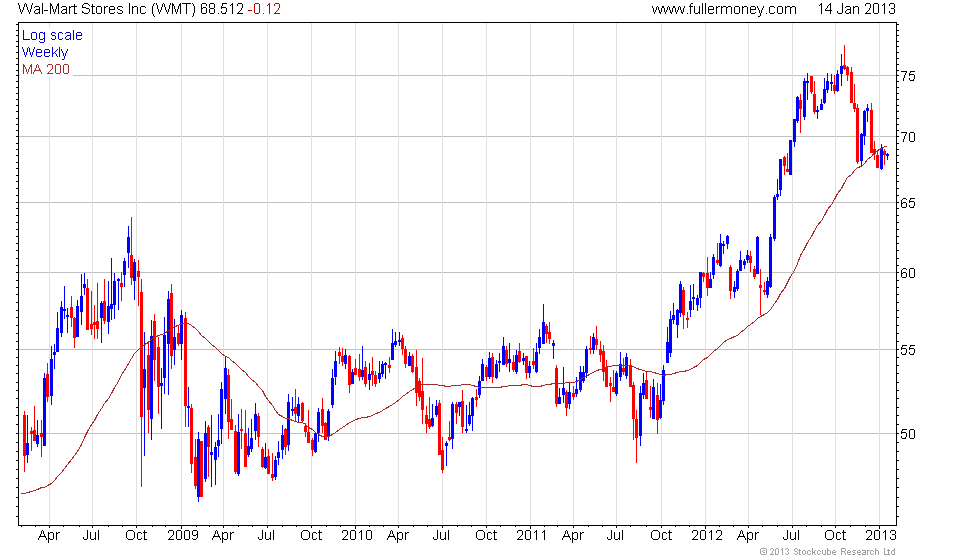This screenshot has width=980, height=560.
Task: Click the 'Weekly' interval label
Action: 44,52
